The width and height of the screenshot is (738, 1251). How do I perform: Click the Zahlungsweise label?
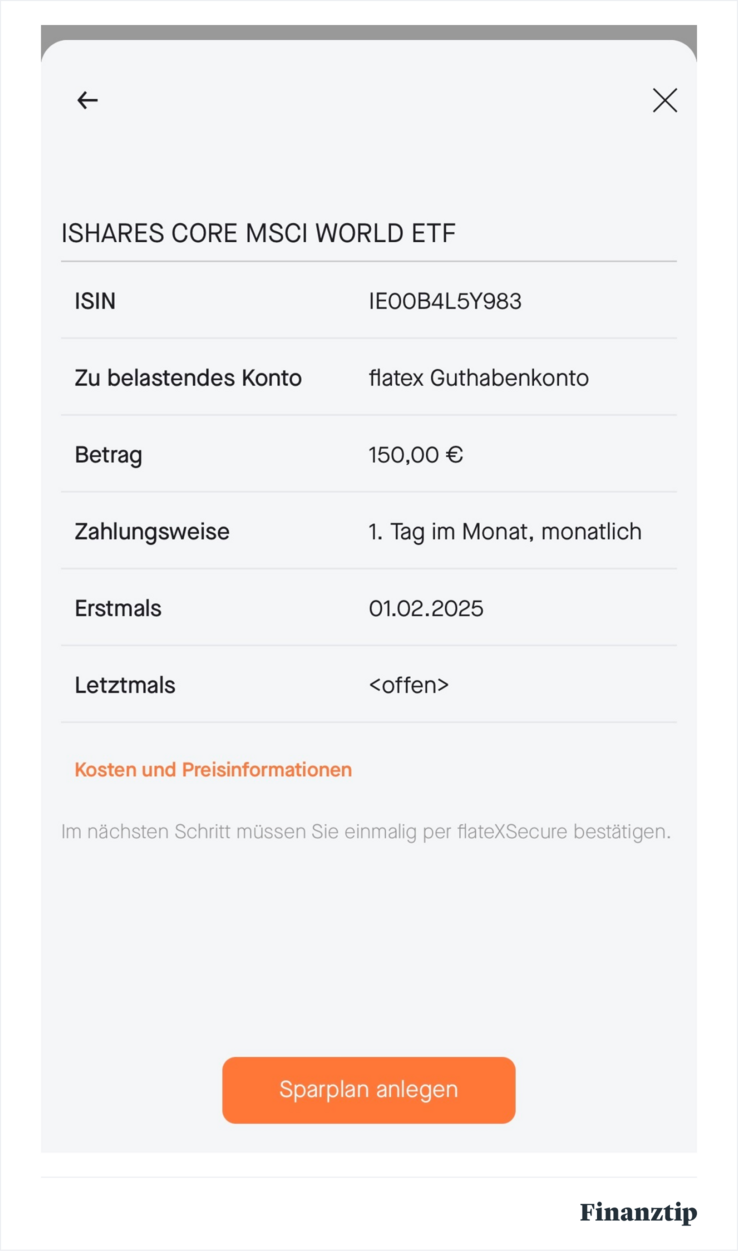click(152, 532)
